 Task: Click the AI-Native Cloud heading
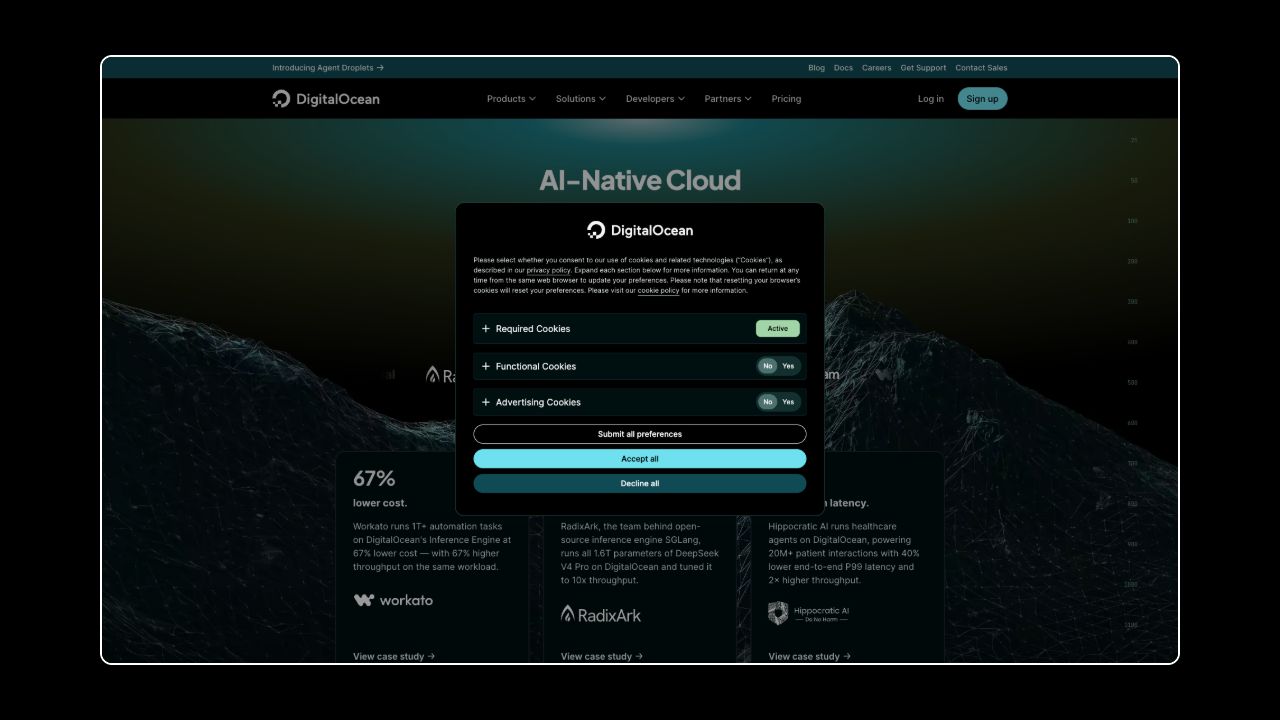(640, 180)
